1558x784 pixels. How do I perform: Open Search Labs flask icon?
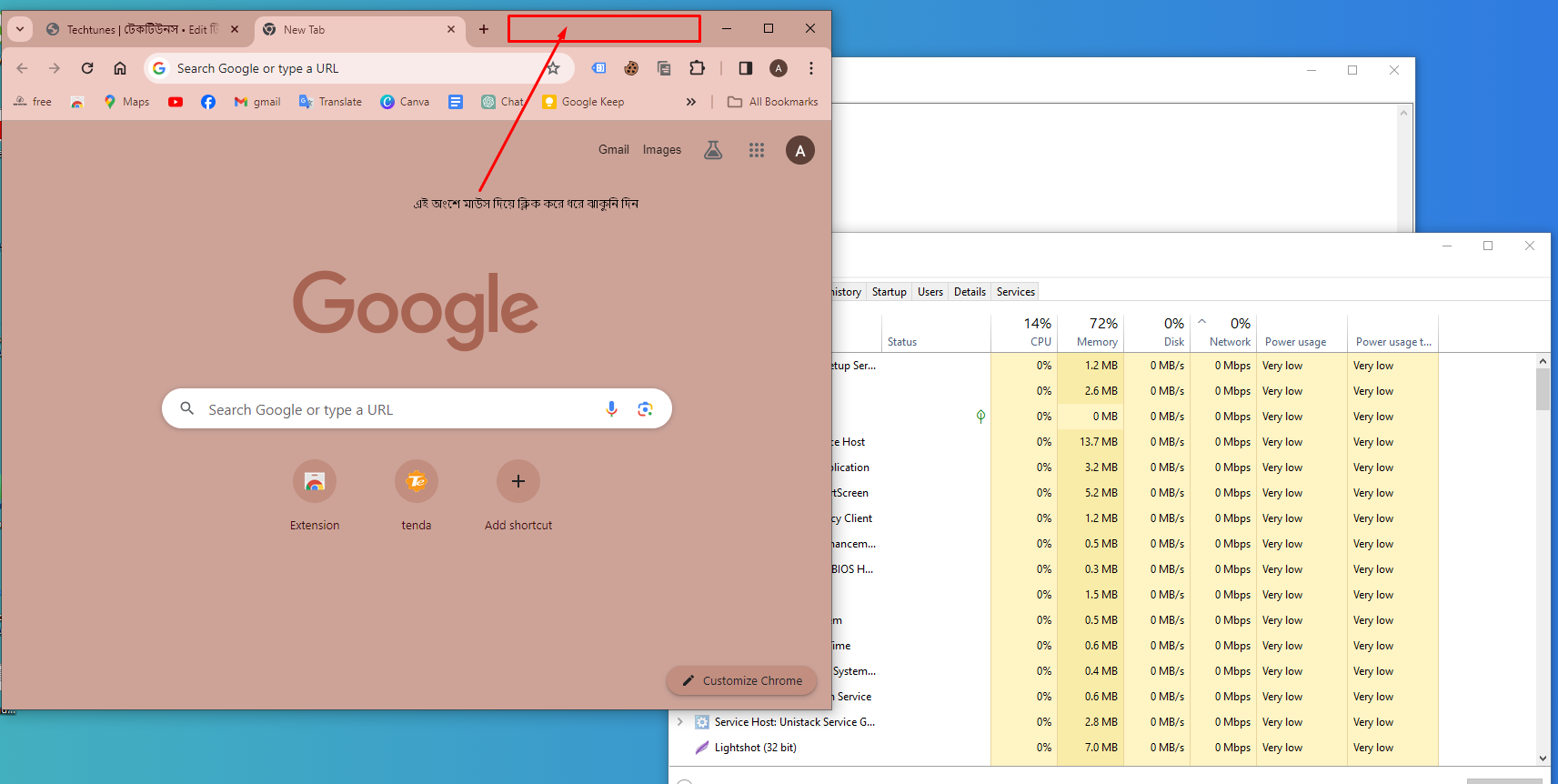[x=713, y=150]
